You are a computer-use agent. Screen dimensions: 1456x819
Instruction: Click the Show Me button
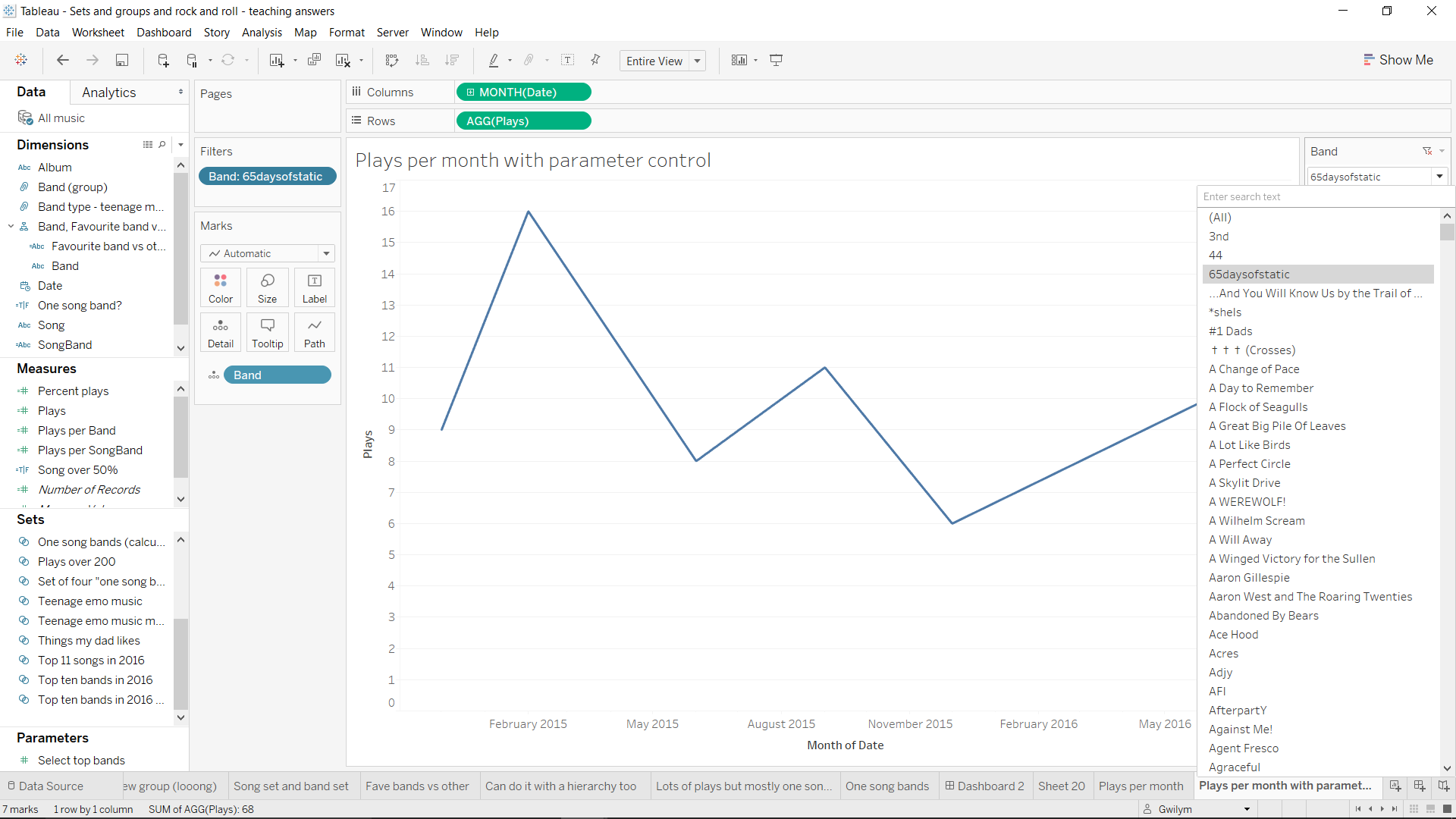(1398, 60)
